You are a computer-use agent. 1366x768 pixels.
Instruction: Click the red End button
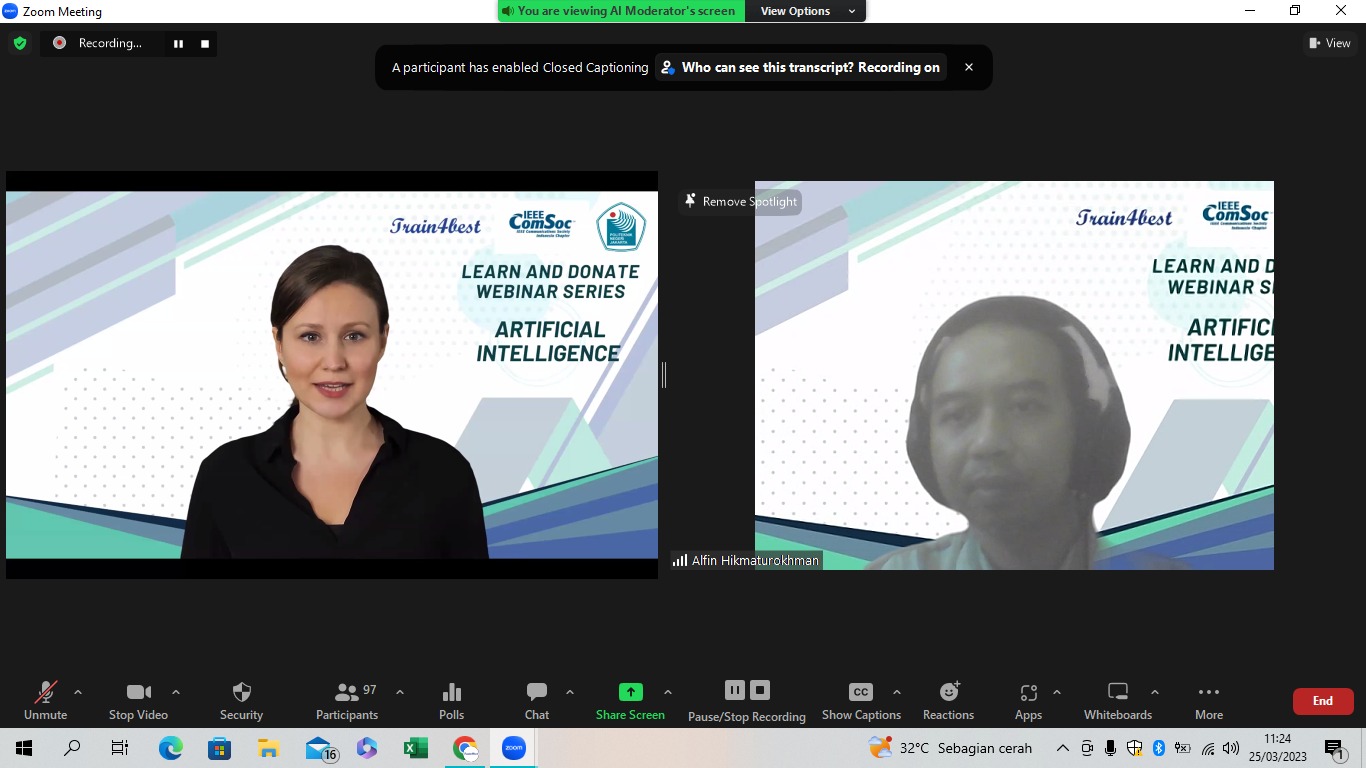[x=1322, y=701]
